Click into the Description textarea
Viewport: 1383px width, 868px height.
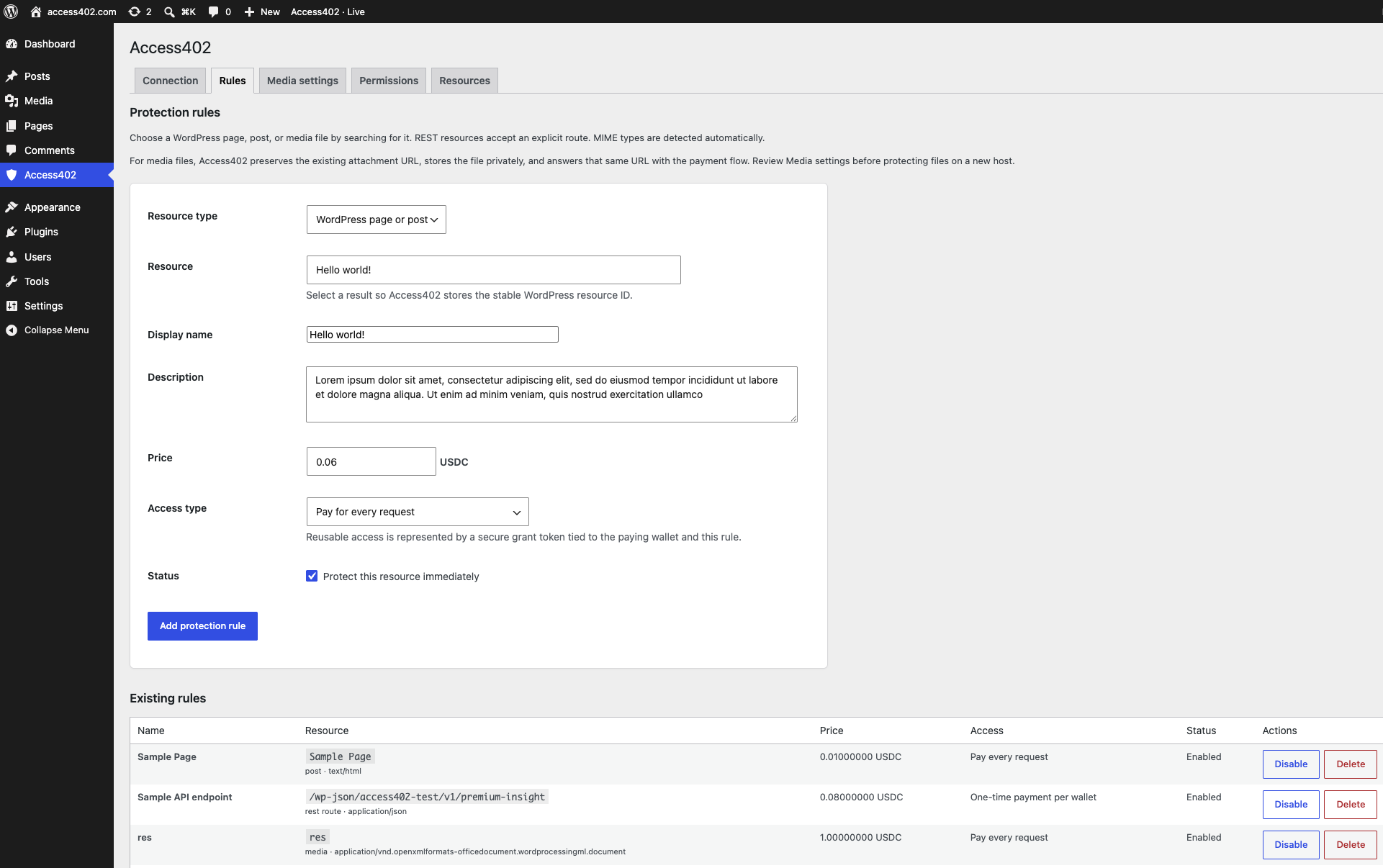(x=551, y=394)
